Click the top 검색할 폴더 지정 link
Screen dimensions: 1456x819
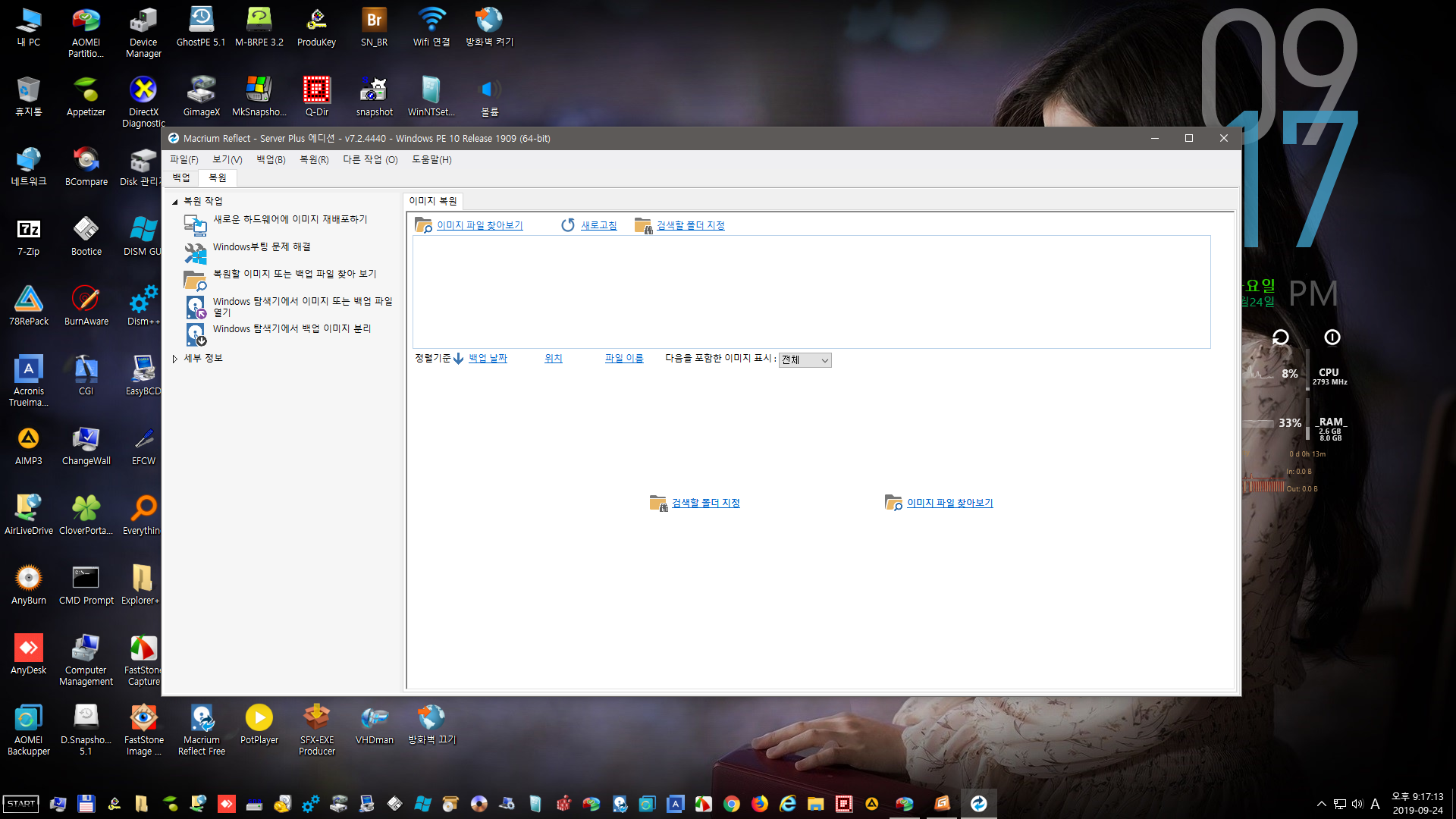[x=691, y=225]
